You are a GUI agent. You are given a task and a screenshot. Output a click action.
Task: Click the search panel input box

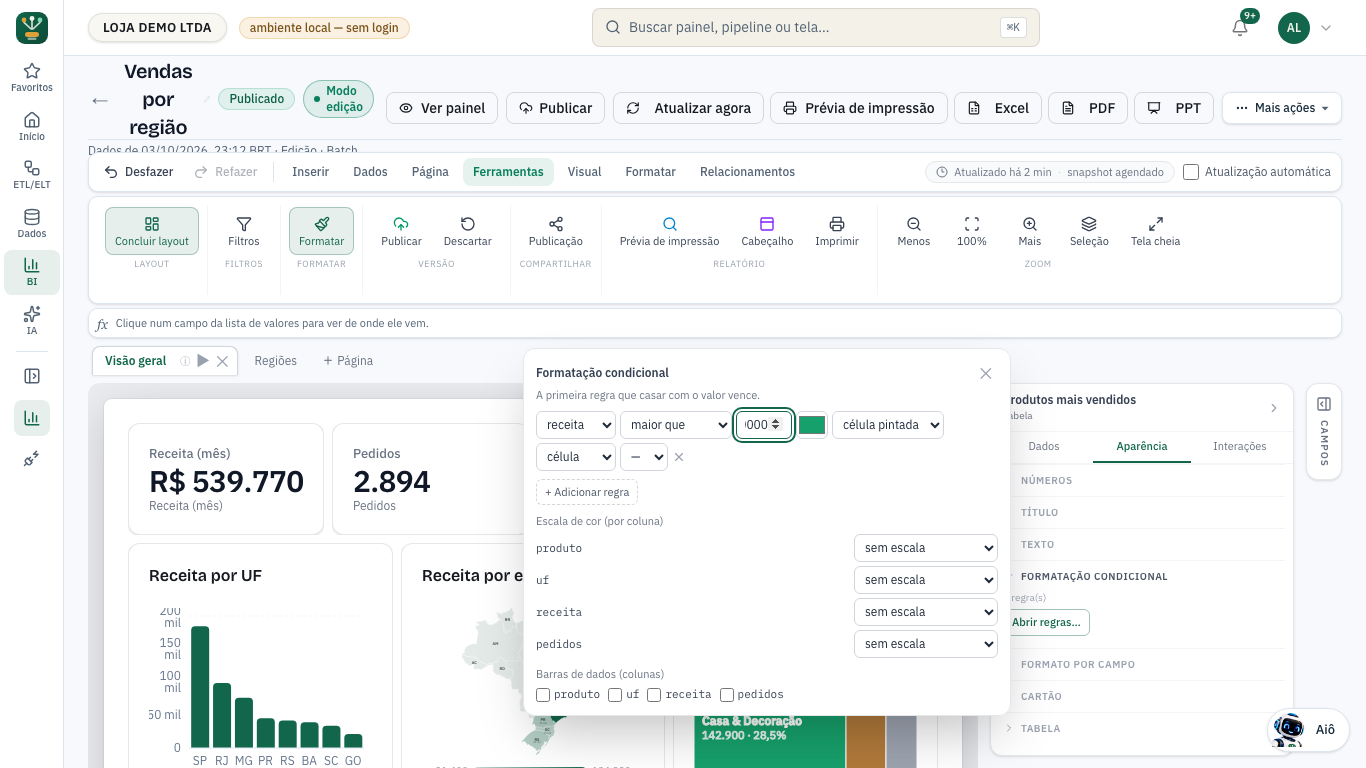(816, 28)
